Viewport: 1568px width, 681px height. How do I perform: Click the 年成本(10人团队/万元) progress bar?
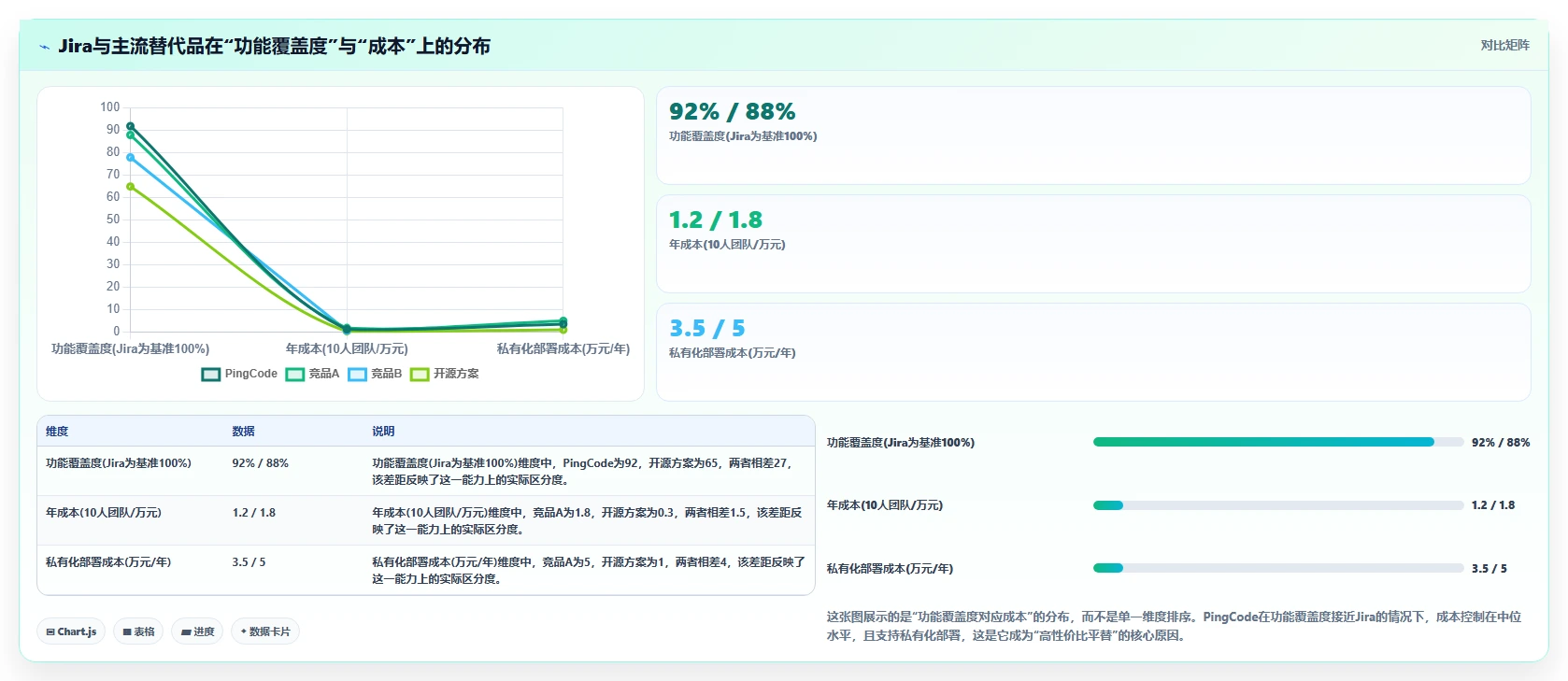pos(1277,505)
